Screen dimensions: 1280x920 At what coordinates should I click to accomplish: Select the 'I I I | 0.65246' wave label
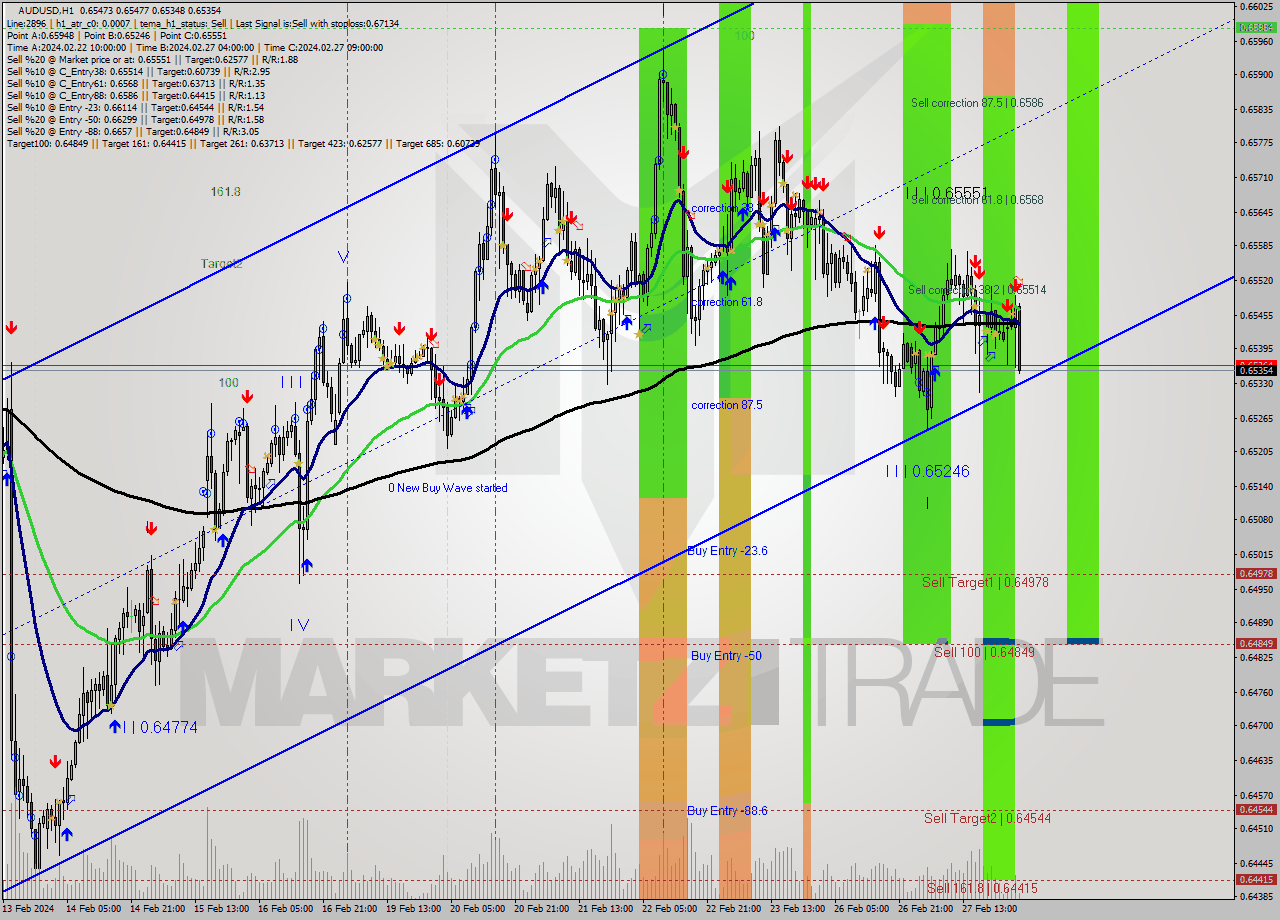click(x=927, y=471)
